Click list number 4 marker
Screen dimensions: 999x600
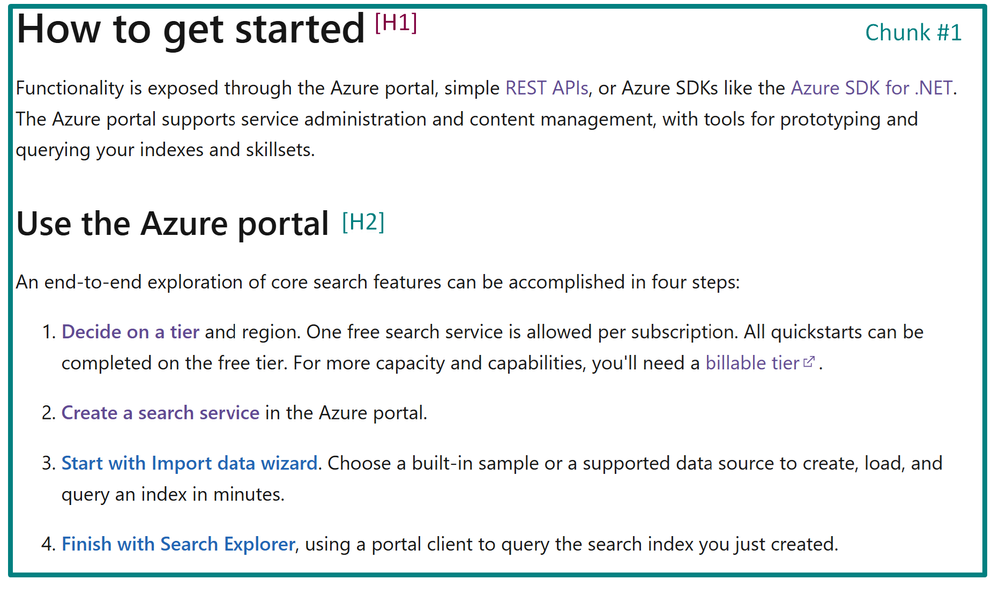point(49,544)
